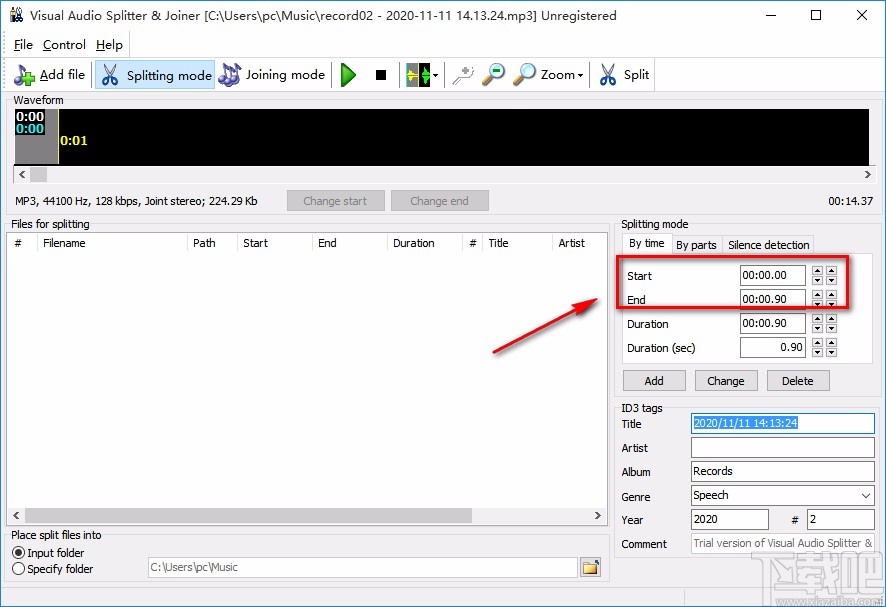This screenshot has width=886, height=607.
Task: Click the Change button under splitting mode
Action: point(726,381)
